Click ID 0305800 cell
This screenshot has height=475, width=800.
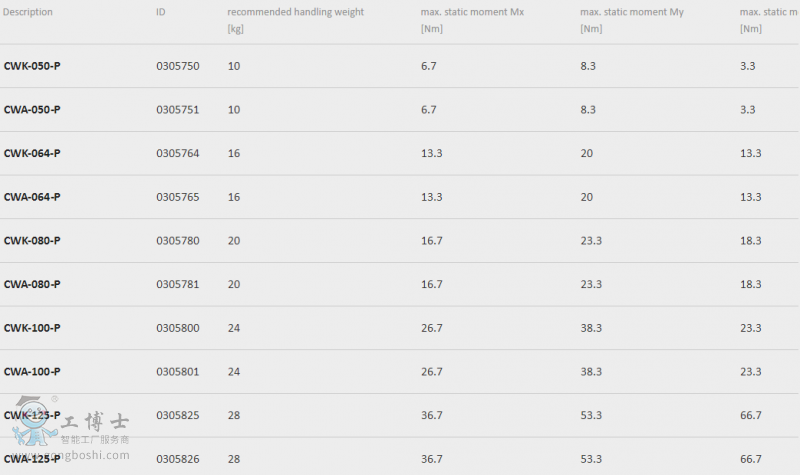coord(178,328)
